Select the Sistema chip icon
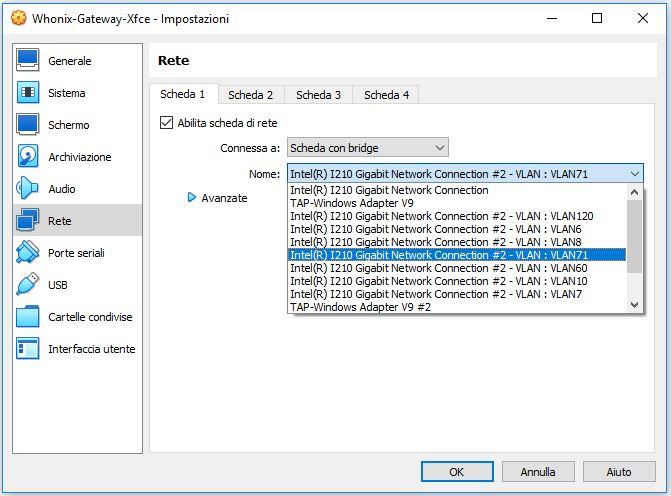This screenshot has height=496, width=671. tap(28, 92)
